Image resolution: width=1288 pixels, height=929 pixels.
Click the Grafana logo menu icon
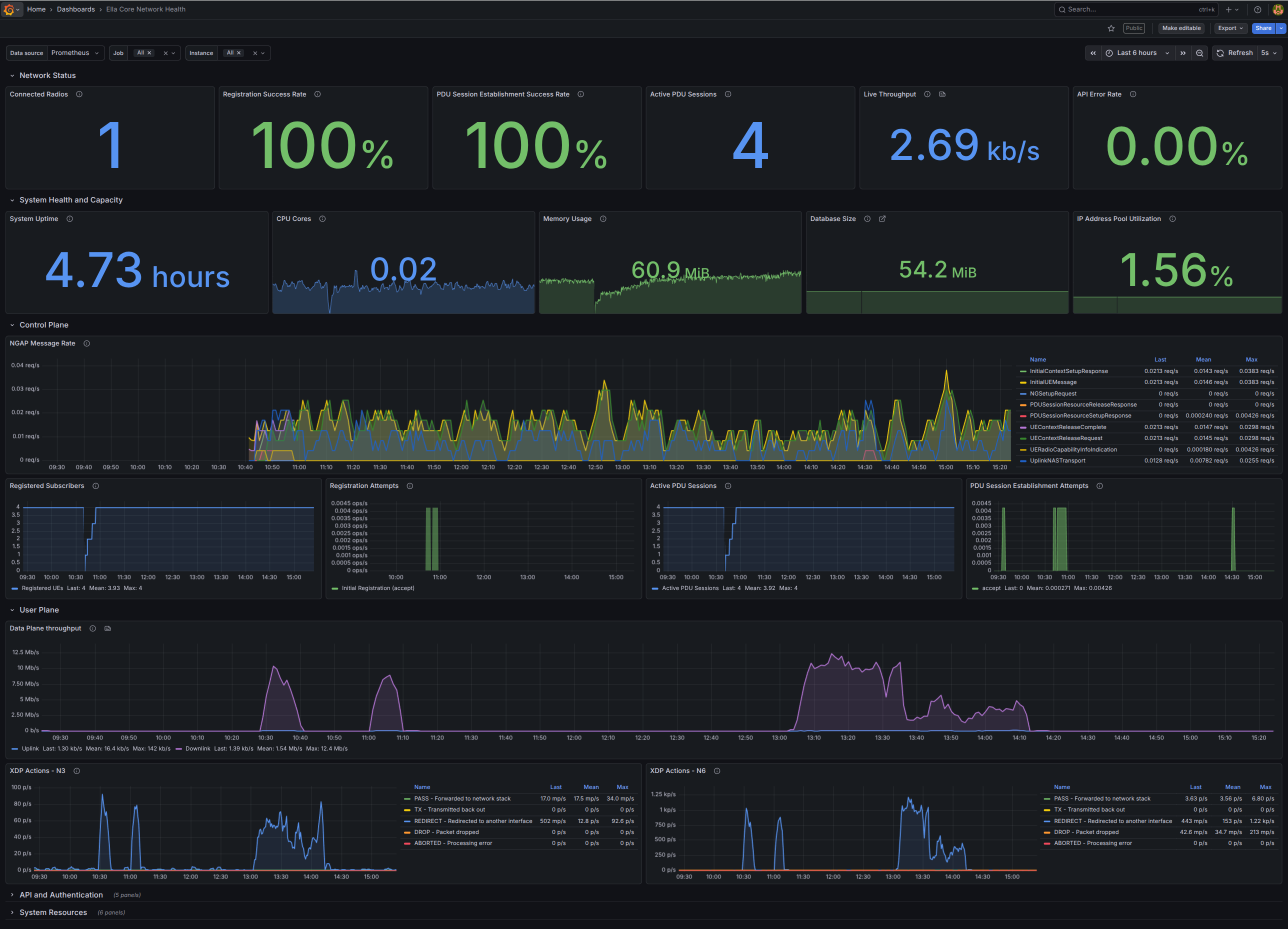click(x=8, y=9)
